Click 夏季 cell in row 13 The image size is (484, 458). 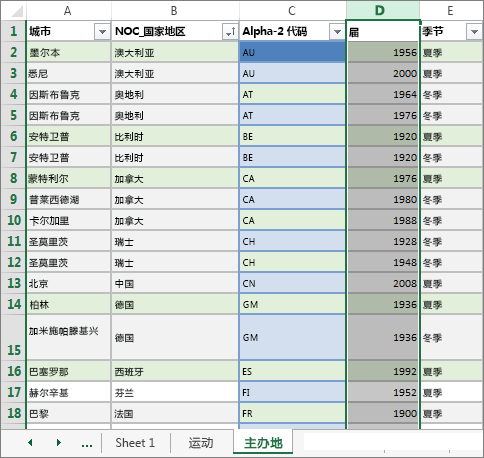452,283
